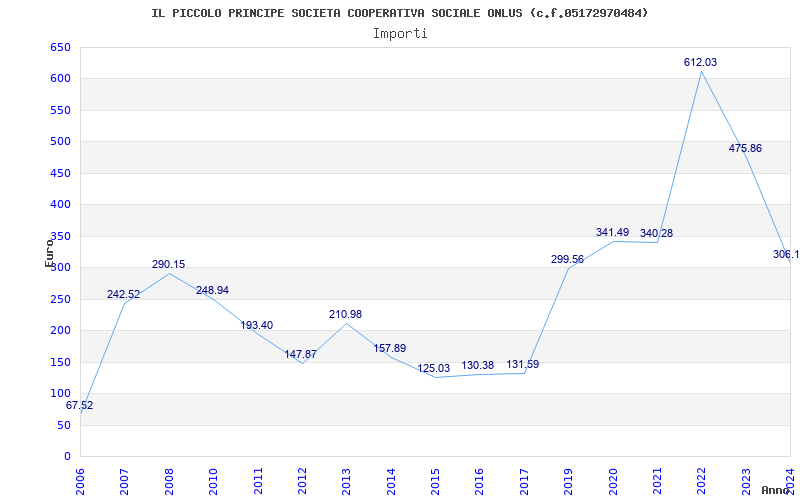Click the 2022 x-axis year label
800x500 pixels.
702,481
